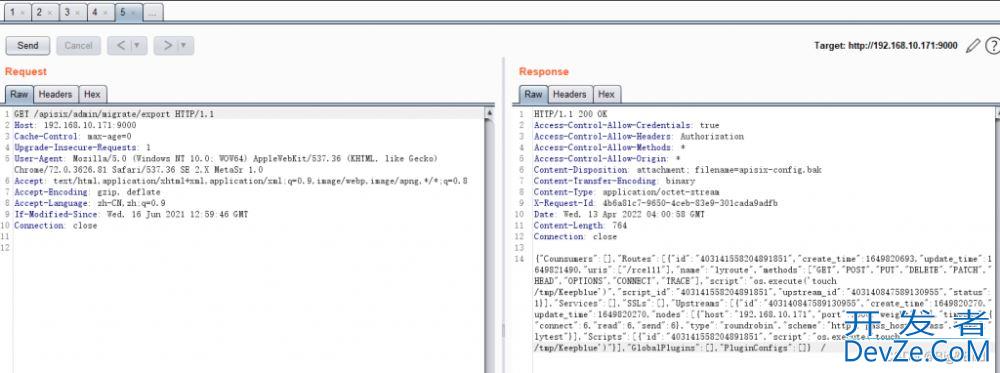Click the Cache-Control: max-age=0 line
The image size is (1000, 373).
coord(73,136)
